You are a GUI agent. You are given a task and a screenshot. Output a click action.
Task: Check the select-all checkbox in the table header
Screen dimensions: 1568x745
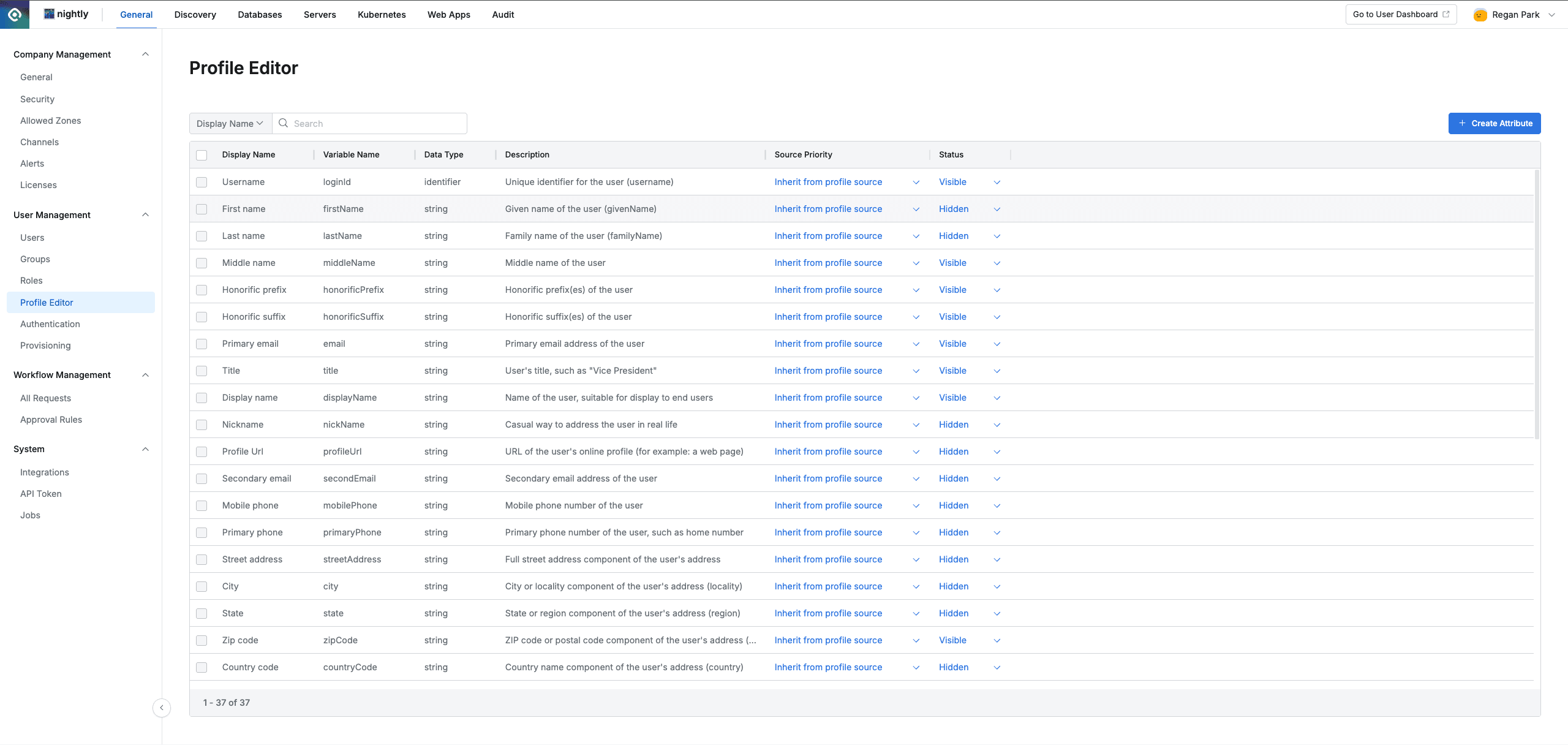click(202, 155)
